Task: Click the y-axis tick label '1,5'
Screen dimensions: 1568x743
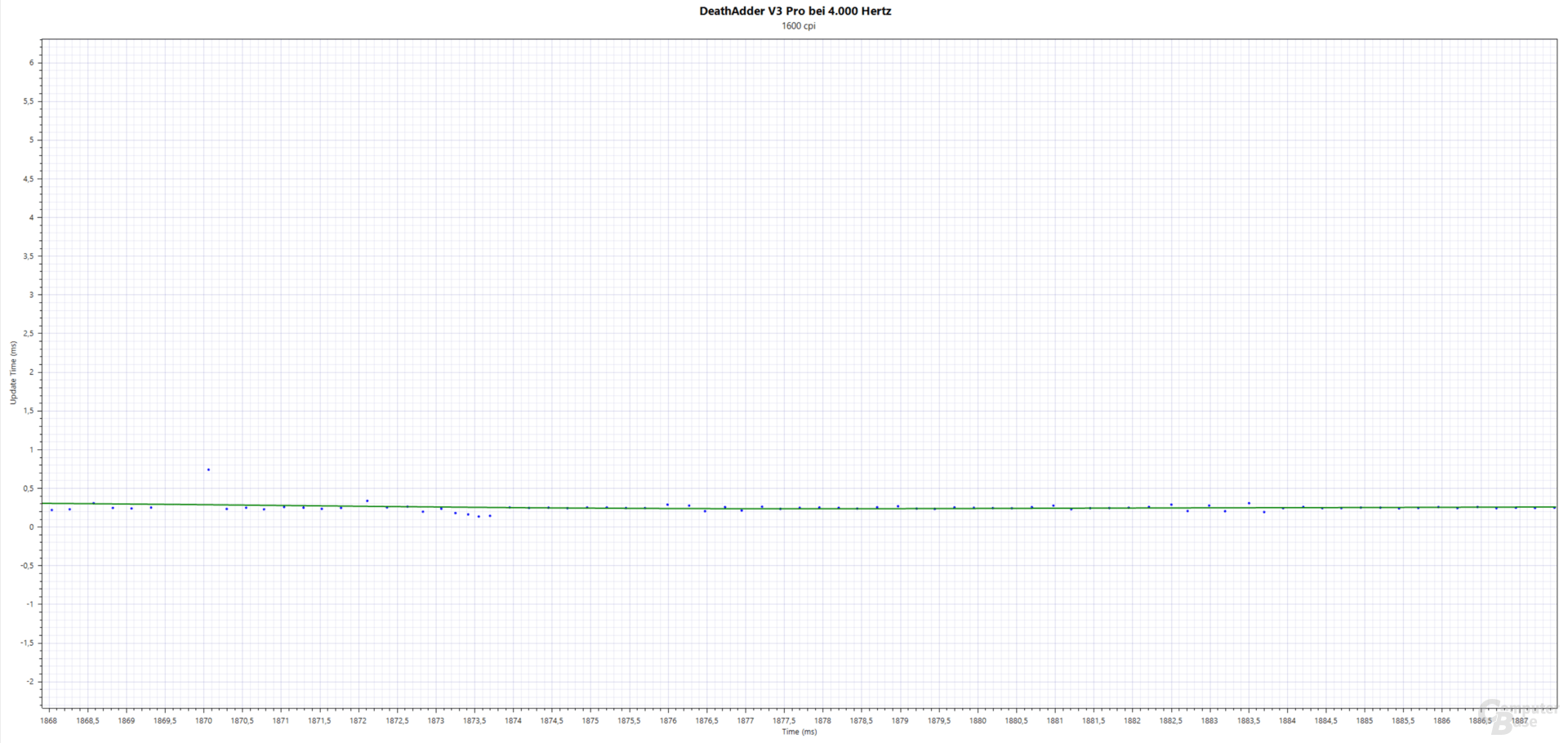Action: 29,411
